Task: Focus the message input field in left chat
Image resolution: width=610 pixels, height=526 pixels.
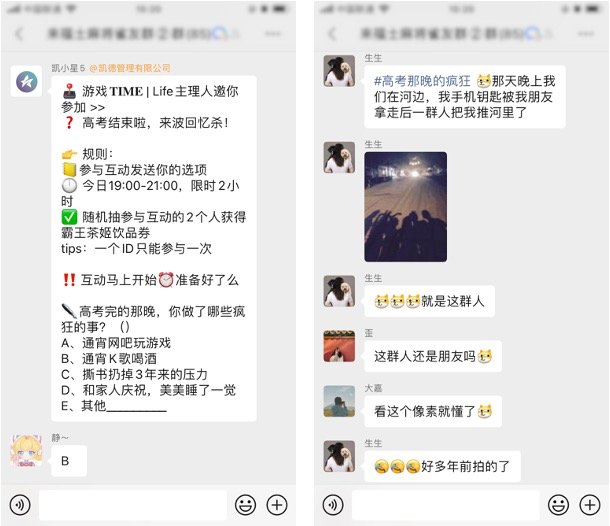Action: (133, 505)
